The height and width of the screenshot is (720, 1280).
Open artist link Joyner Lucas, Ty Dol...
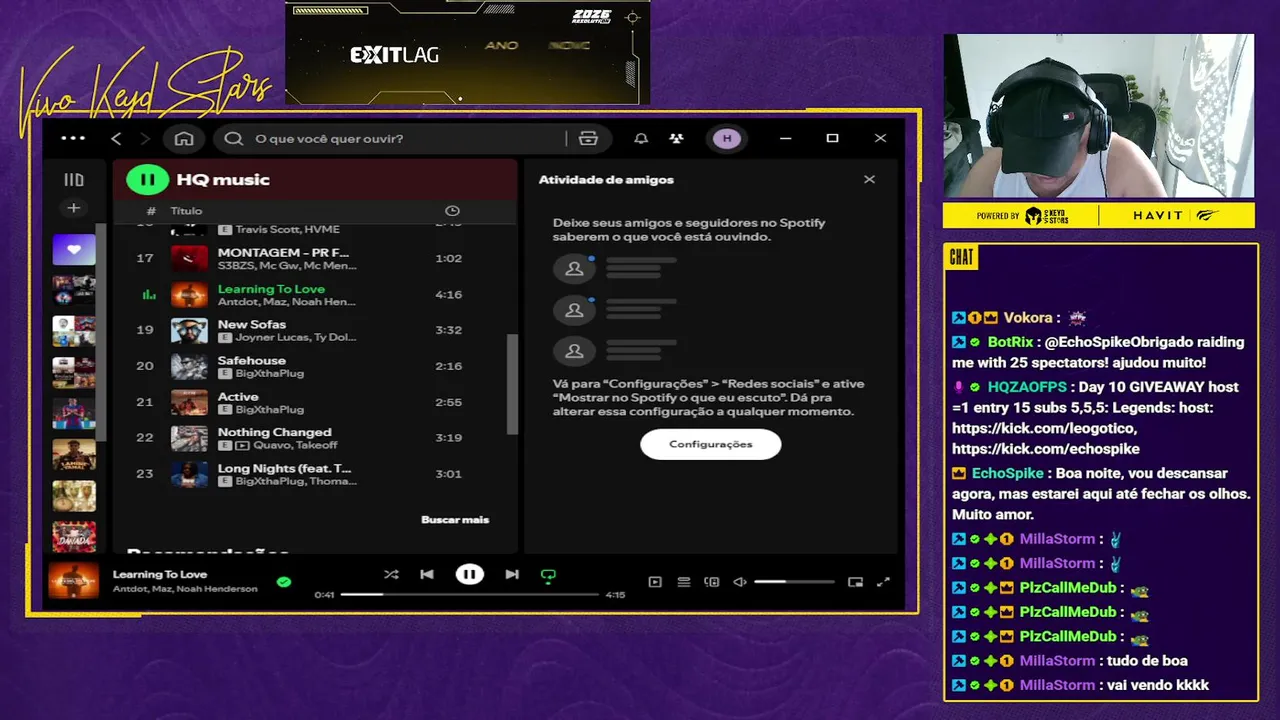296,338
